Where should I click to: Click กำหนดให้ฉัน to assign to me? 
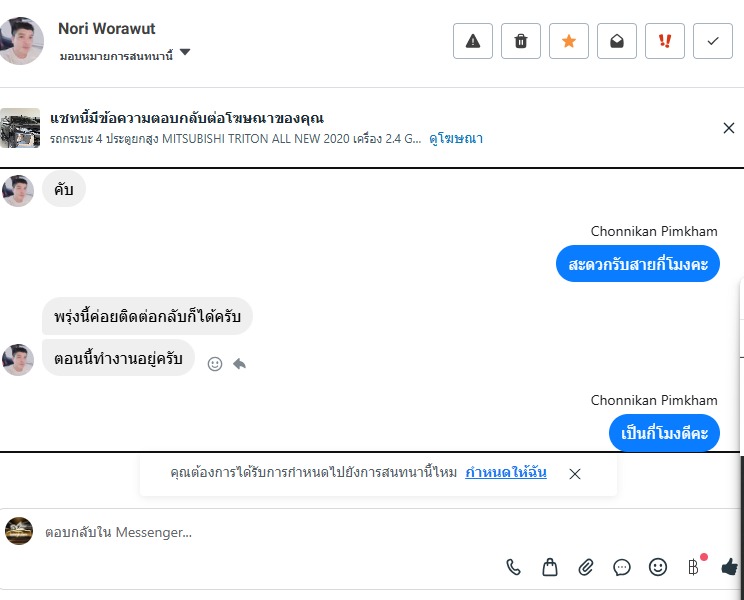(x=506, y=473)
